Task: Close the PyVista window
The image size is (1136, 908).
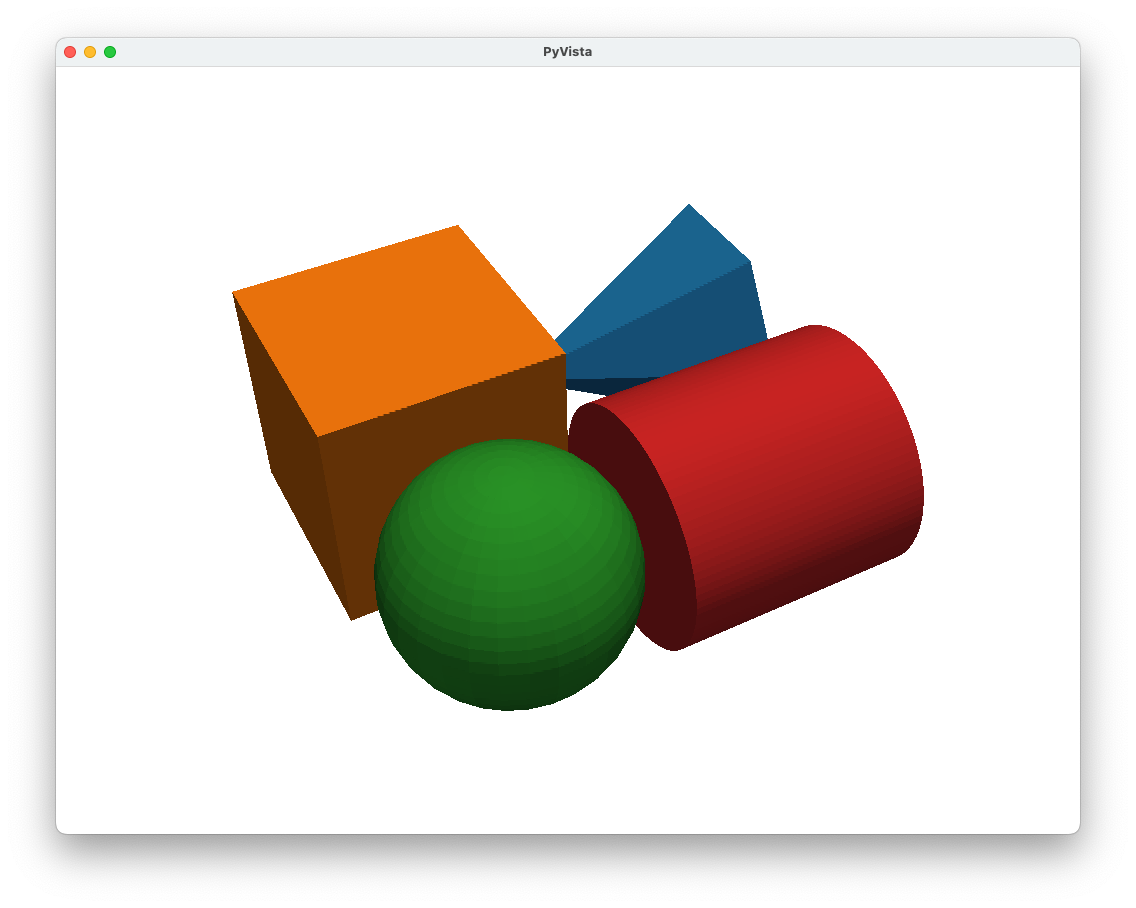Action: coord(69,51)
